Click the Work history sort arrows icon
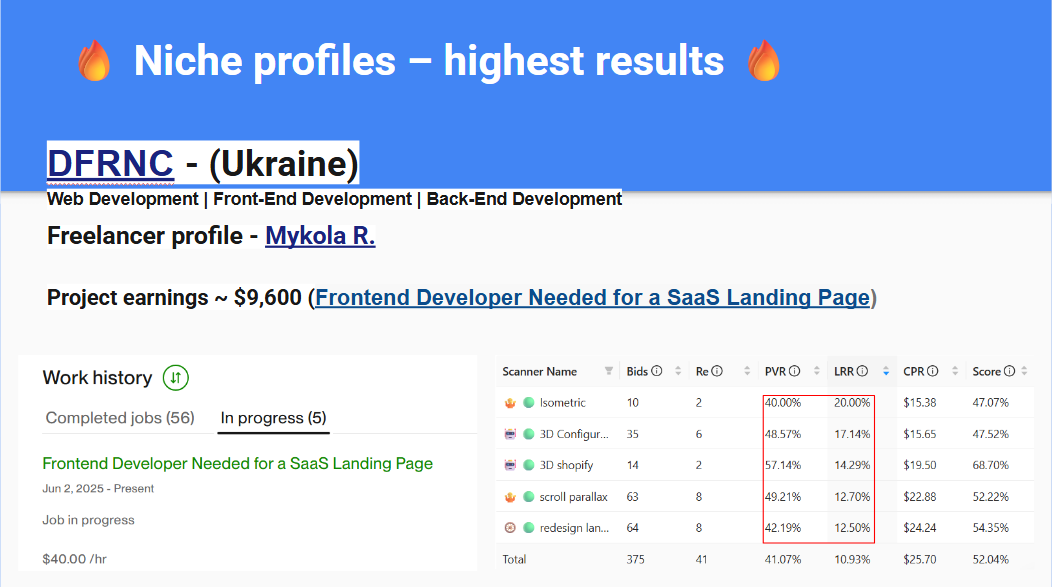The height and width of the screenshot is (587, 1052). click(x=176, y=378)
